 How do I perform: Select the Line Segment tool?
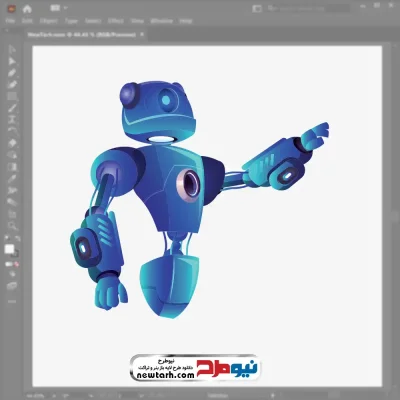click(x=12, y=108)
